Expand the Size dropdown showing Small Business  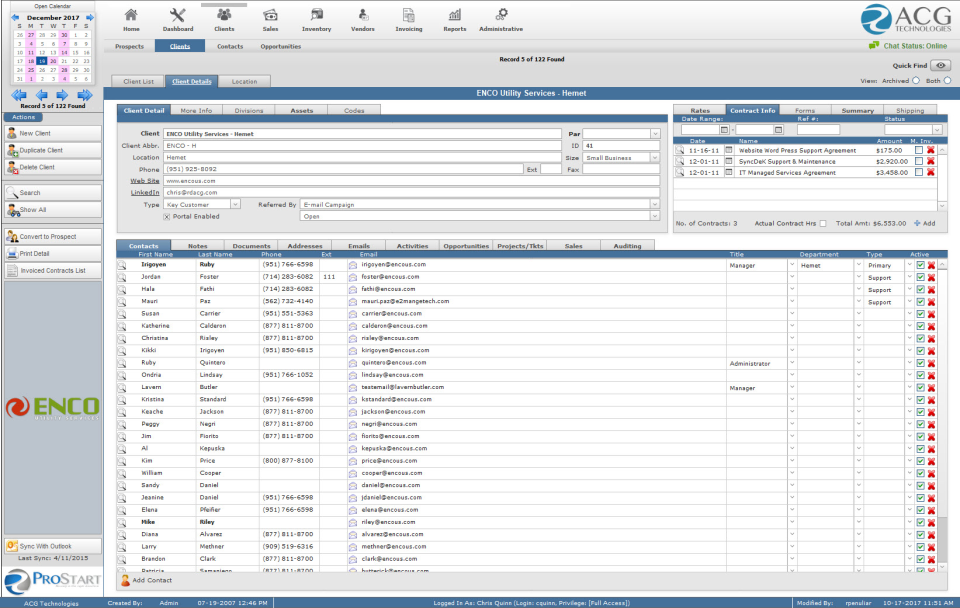click(x=655, y=158)
